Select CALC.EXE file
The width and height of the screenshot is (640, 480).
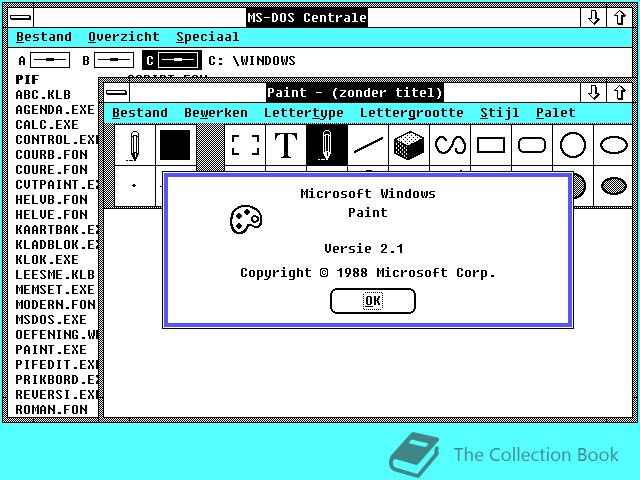pos(47,124)
